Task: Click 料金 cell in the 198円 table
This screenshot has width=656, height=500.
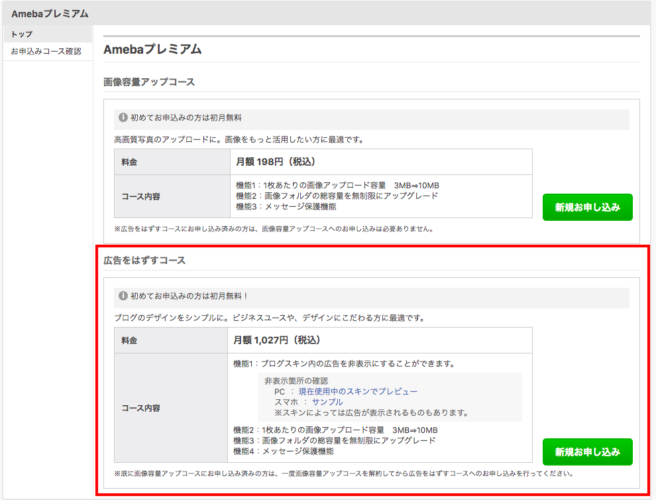Action: pos(172,162)
